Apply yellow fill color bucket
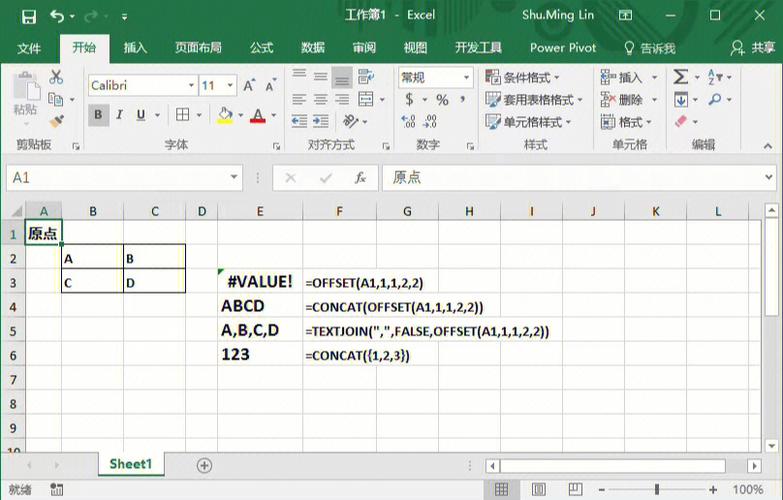The width and height of the screenshot is (783, 500). [225, 115]
